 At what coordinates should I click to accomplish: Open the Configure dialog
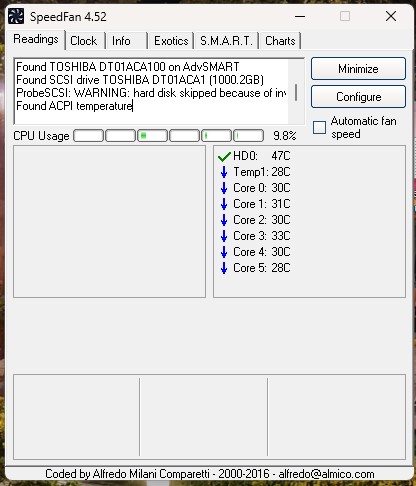(x=358, y=97)
